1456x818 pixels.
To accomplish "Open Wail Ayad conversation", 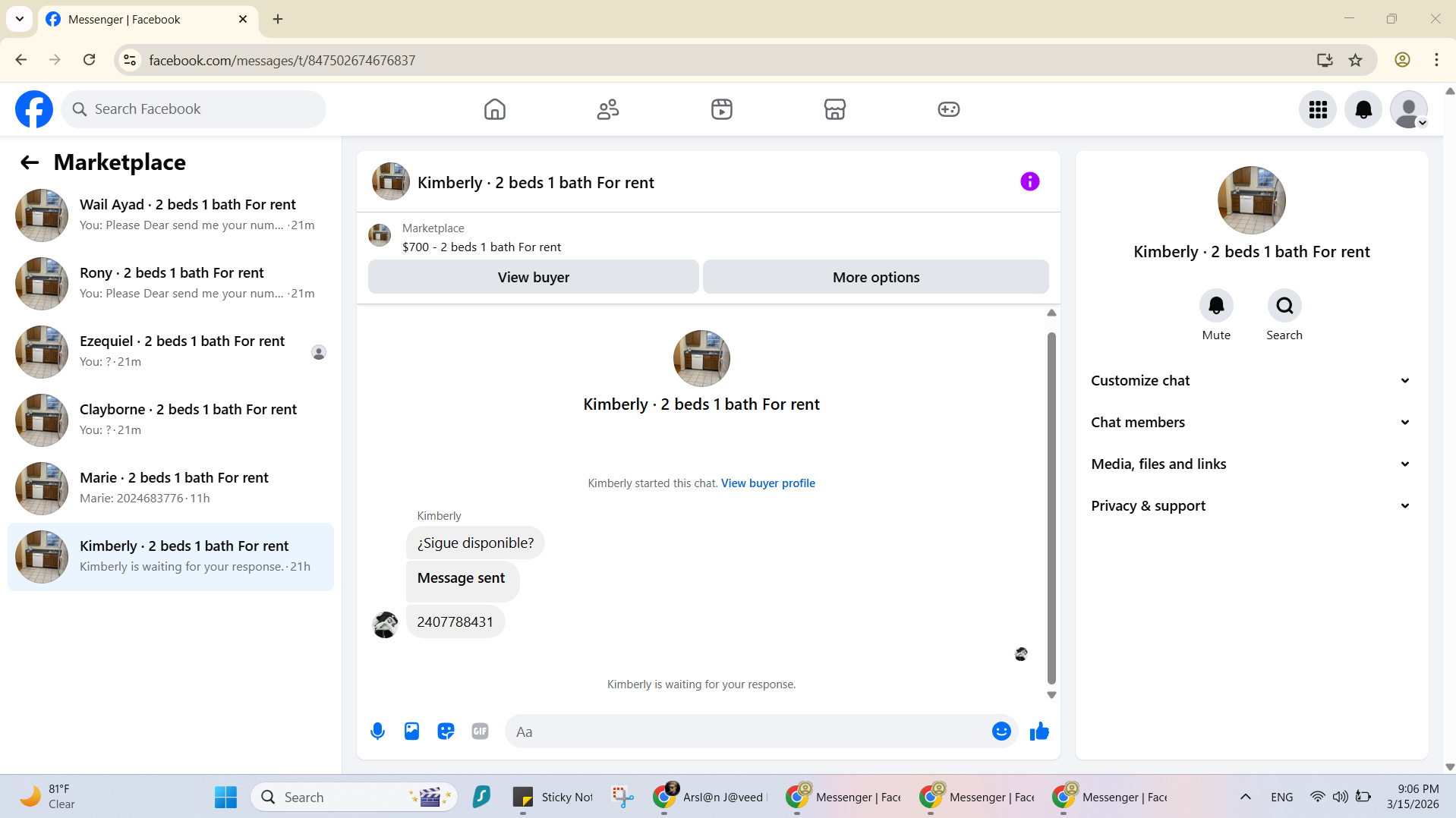I will pyautogui.click(x=171, y=216).
